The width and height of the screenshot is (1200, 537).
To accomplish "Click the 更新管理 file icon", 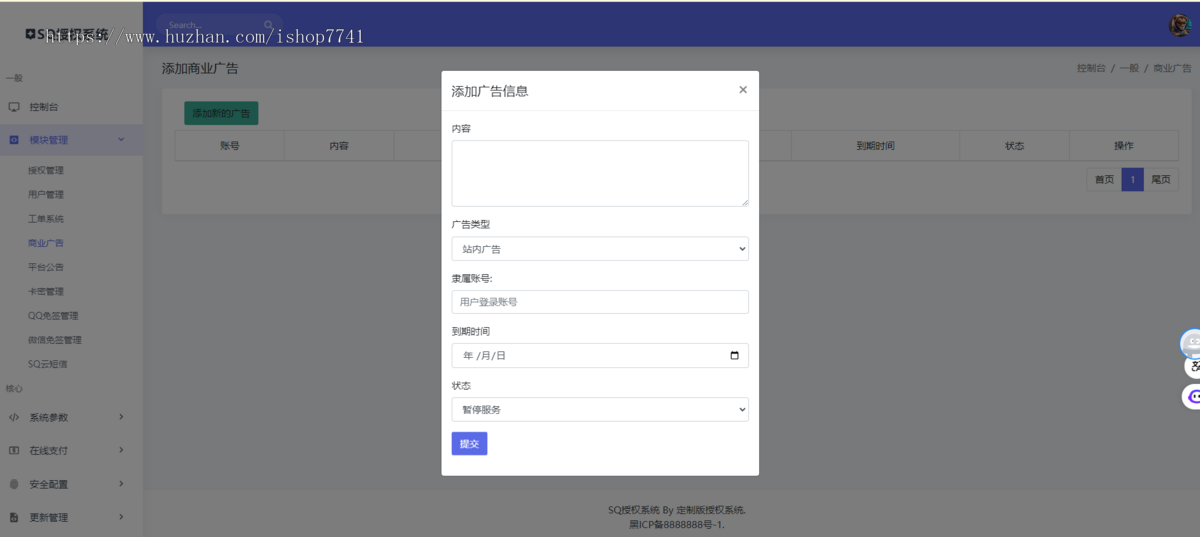I will [14, 517].
